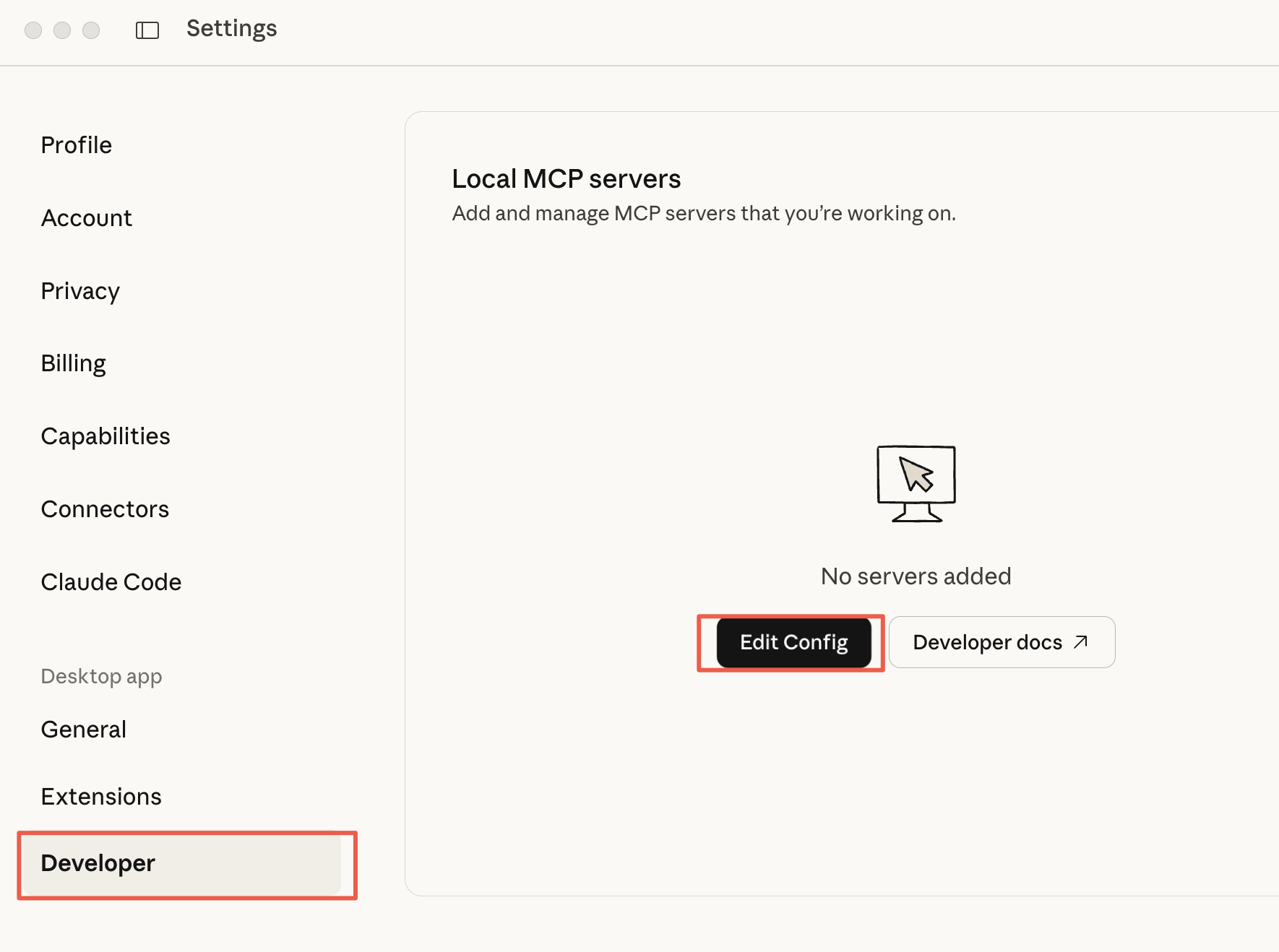Go to Account settings

pos(87,218)
